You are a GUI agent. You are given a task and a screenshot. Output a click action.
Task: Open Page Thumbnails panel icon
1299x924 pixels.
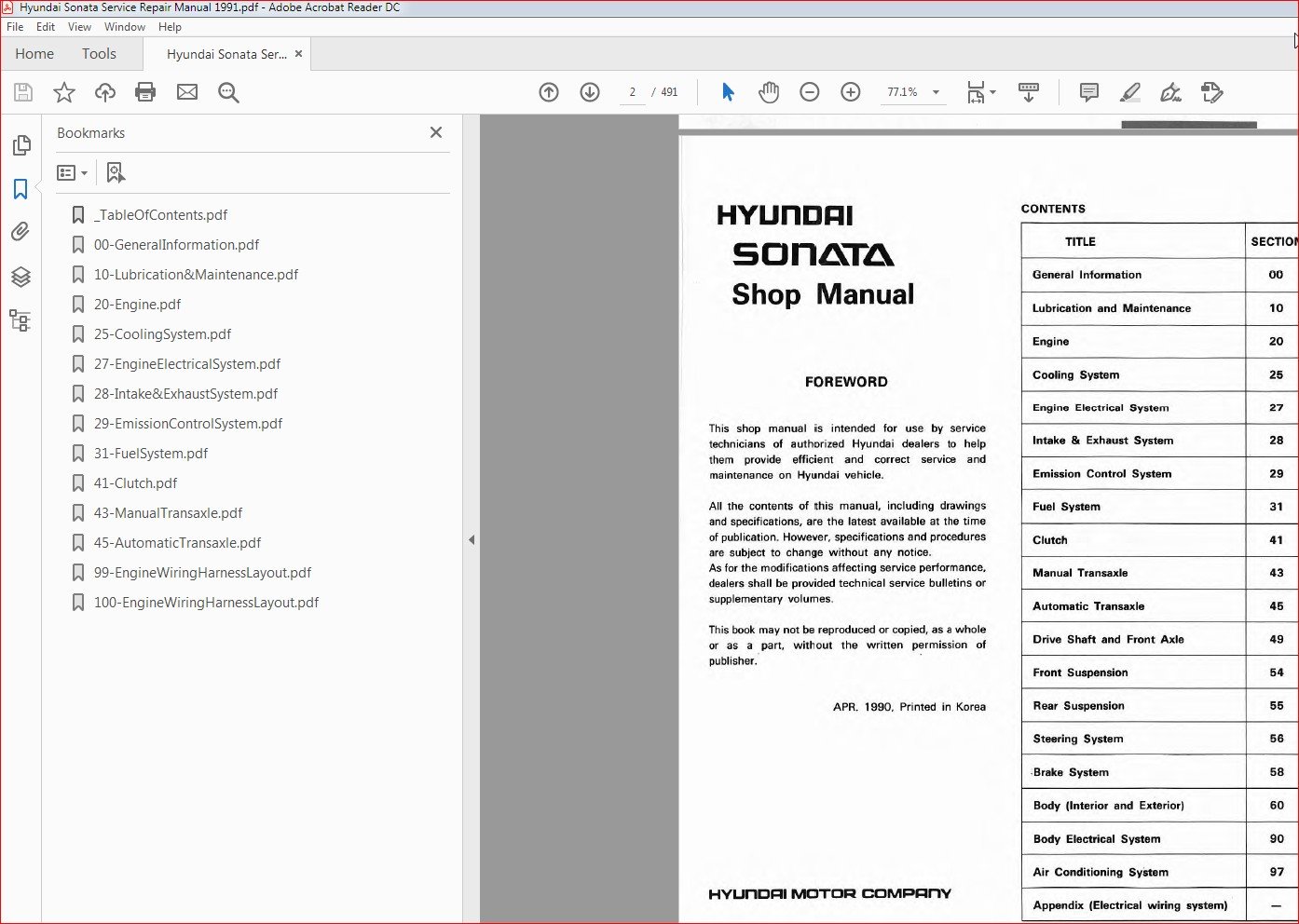point(21,145)
